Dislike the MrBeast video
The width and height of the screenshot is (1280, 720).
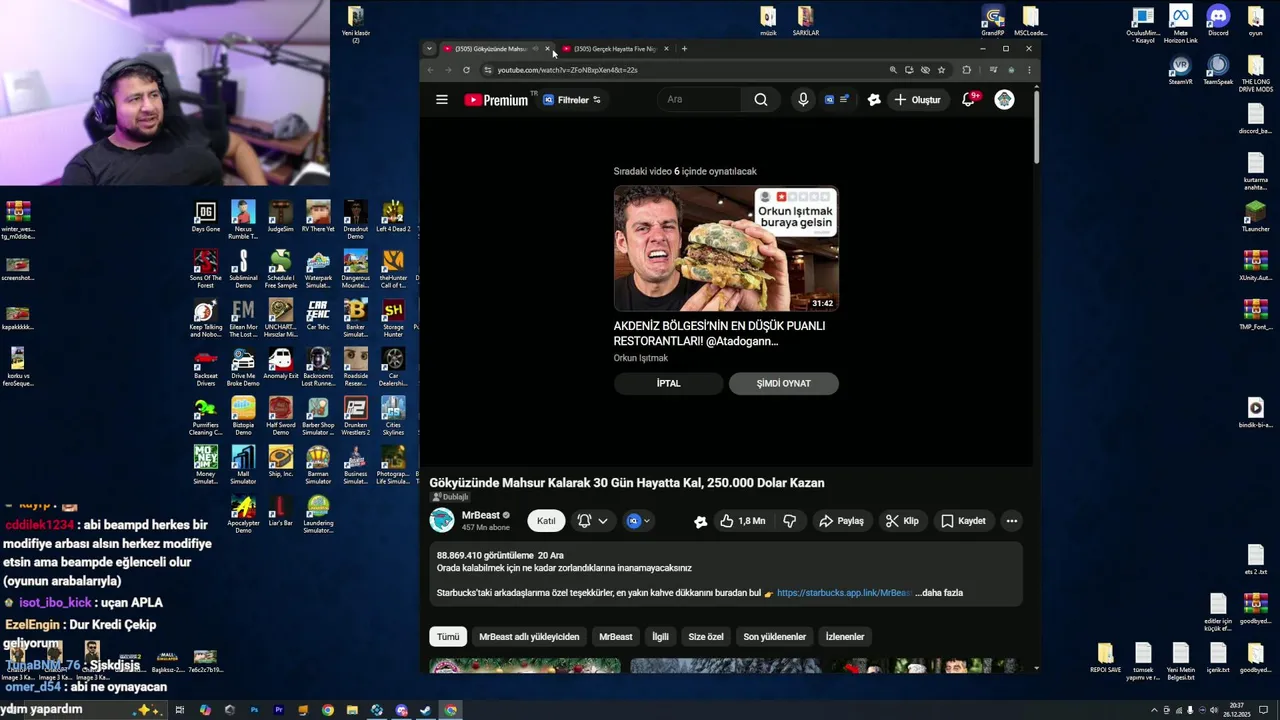tap(790, 521)
